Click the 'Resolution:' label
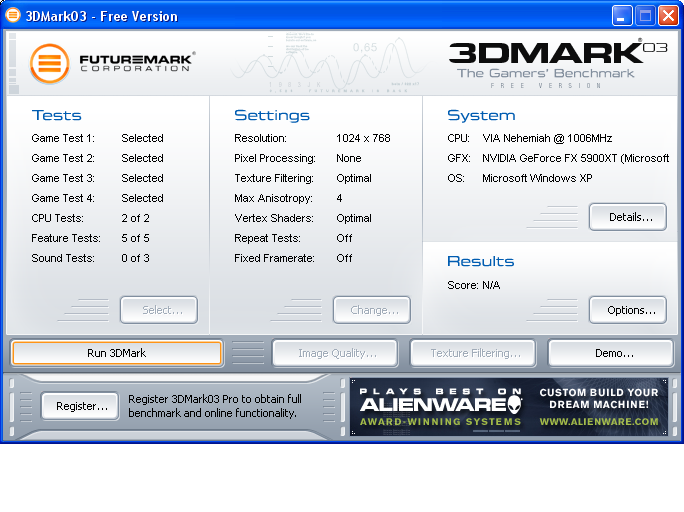 260,138
